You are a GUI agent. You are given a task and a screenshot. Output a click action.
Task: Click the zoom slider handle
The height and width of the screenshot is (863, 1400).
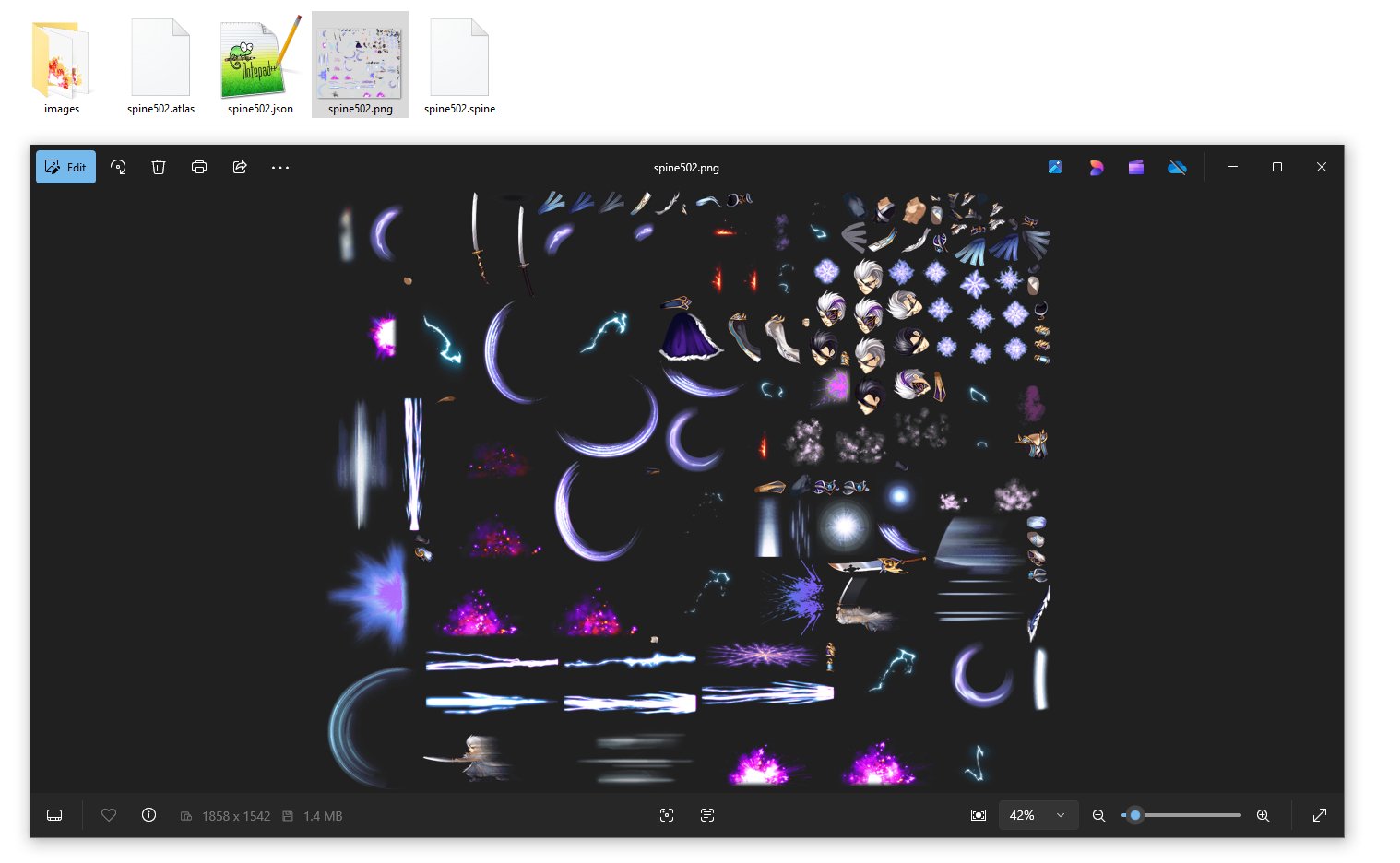(x=1135, y=815)
